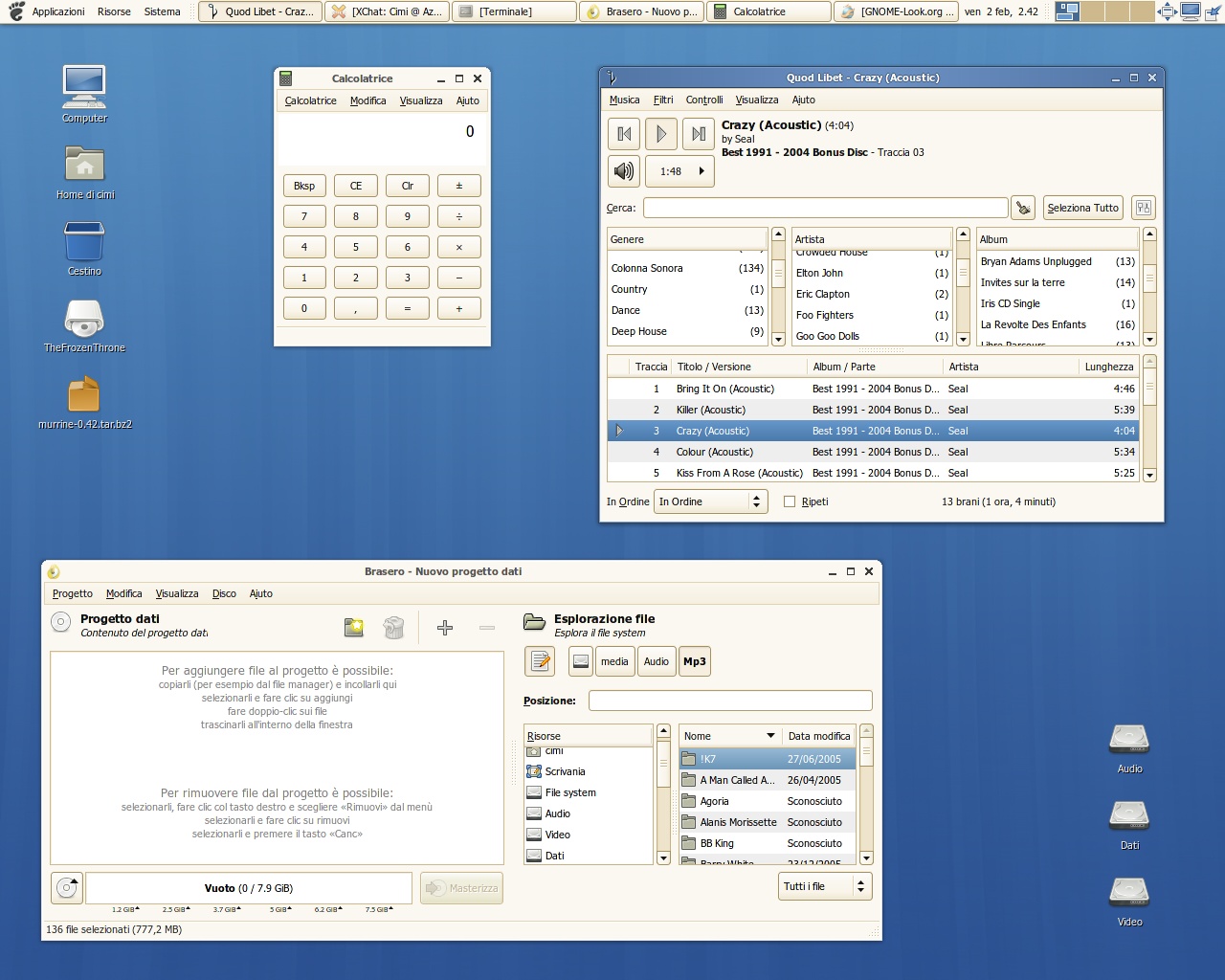Image resolution: width=1225 pixels, height=980 pixels.
Task: Open the Computer desktop icon
Action: coord(84,94)
